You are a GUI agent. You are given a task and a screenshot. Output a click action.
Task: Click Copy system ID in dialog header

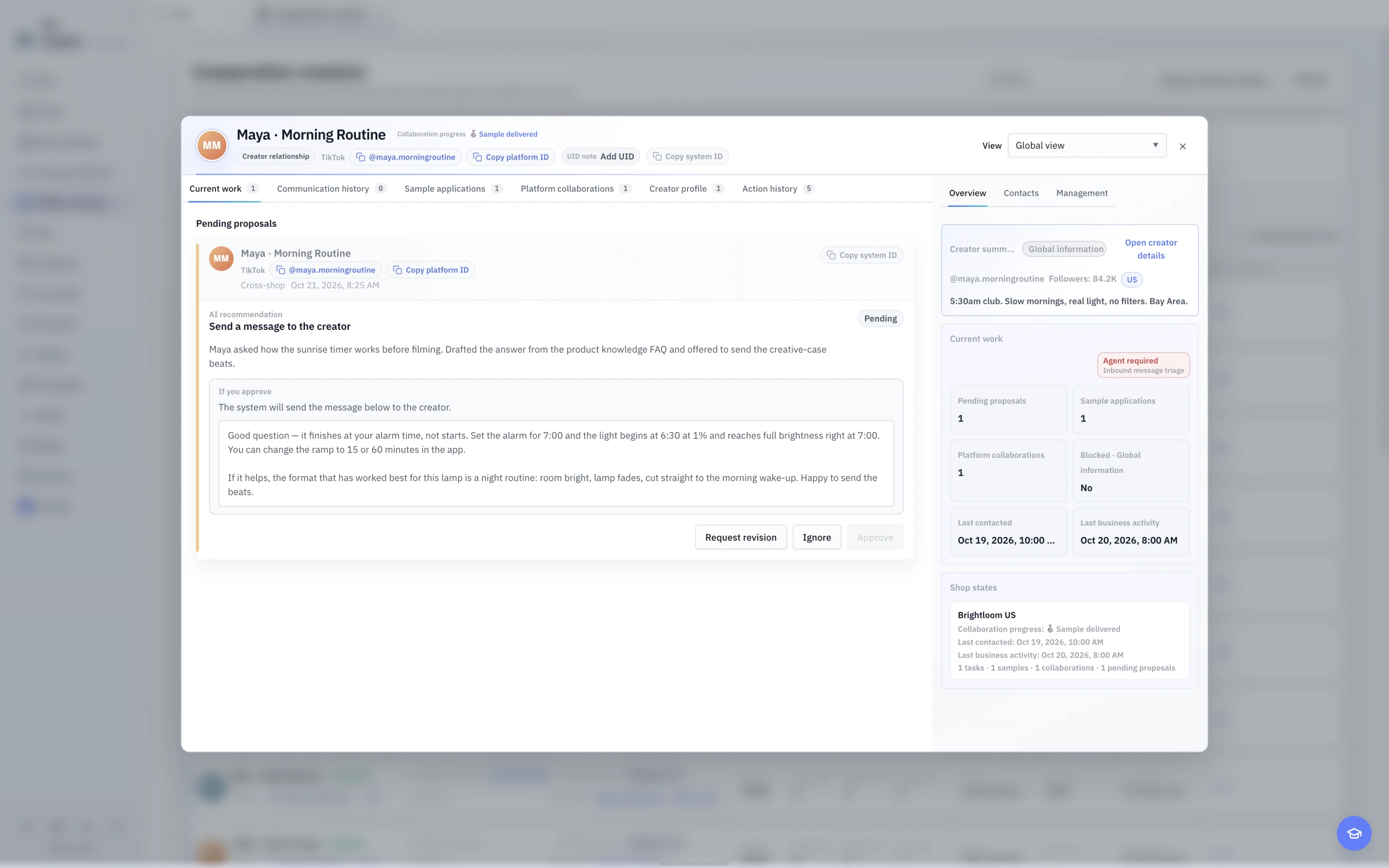coord(687,156)
